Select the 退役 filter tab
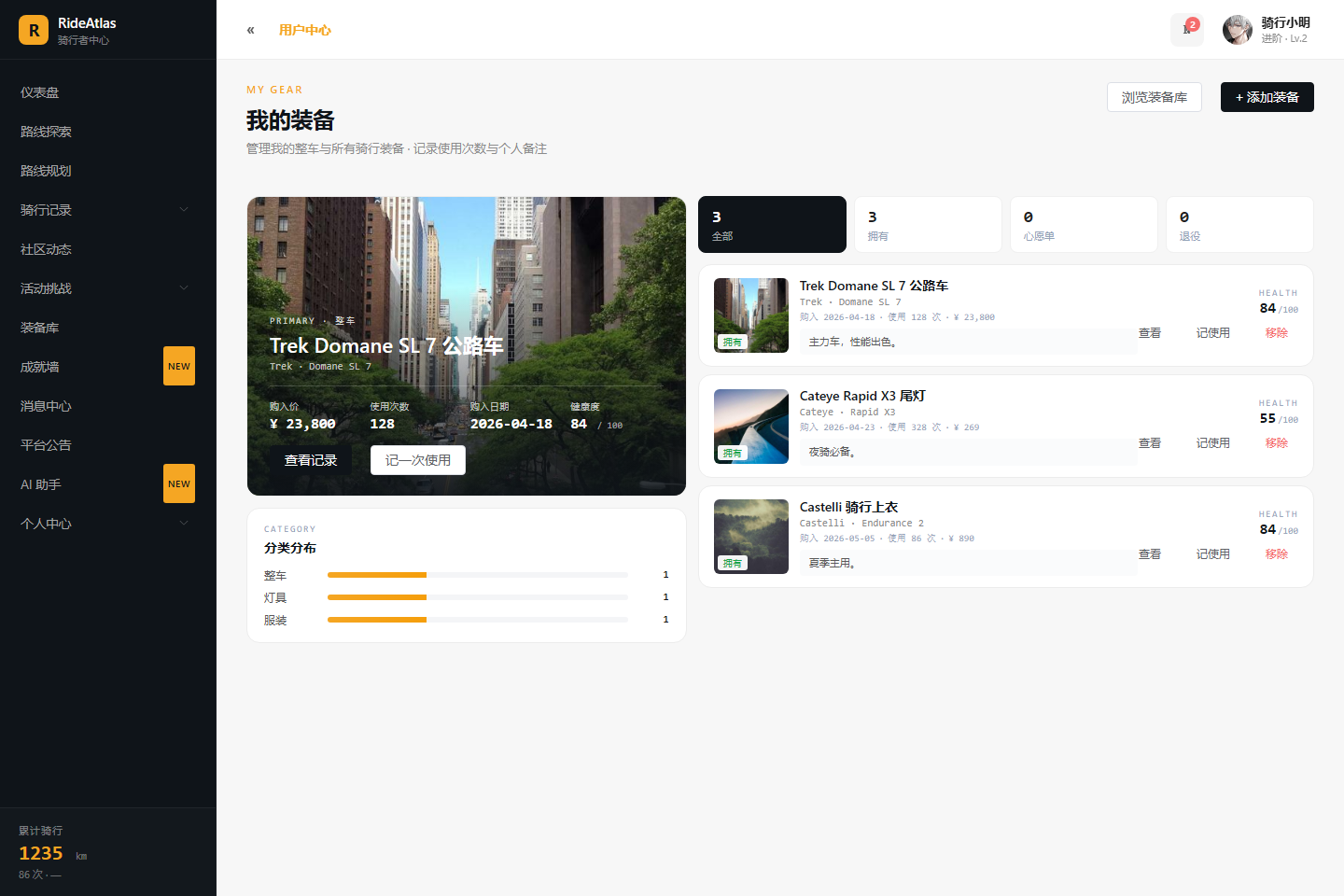1344x896 pixels. click(1240, 225)
